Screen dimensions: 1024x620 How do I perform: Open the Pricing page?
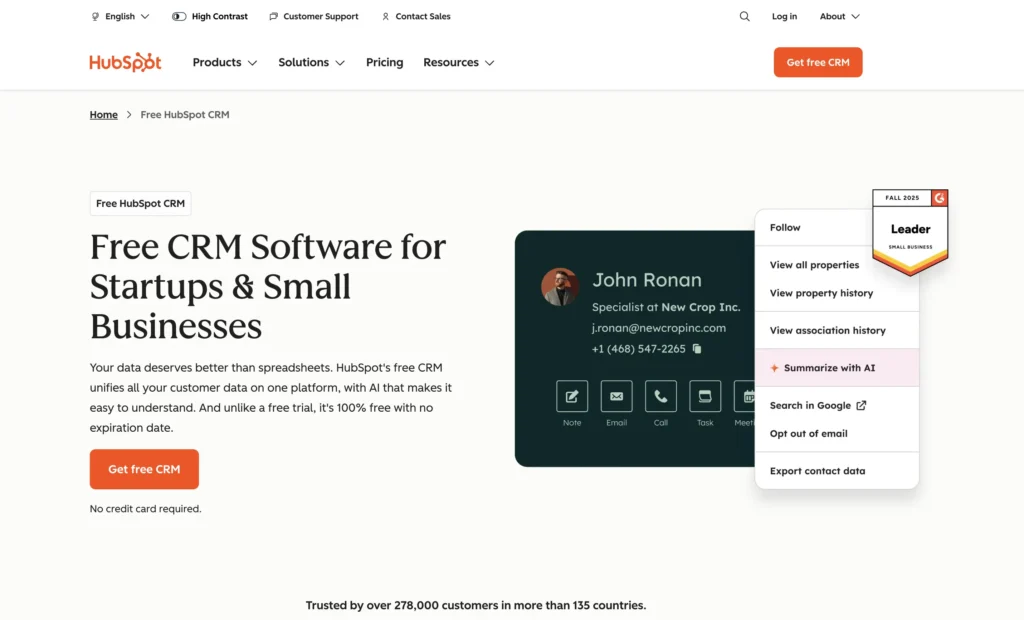coord(384,62)
